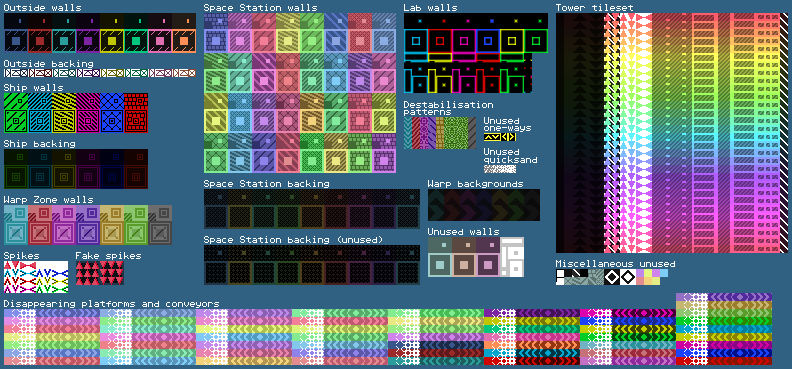Image resolution: width=792 pixels, height=369 pixels.
Task: Click the magenta Lab walls square
Action: point(464,41)
